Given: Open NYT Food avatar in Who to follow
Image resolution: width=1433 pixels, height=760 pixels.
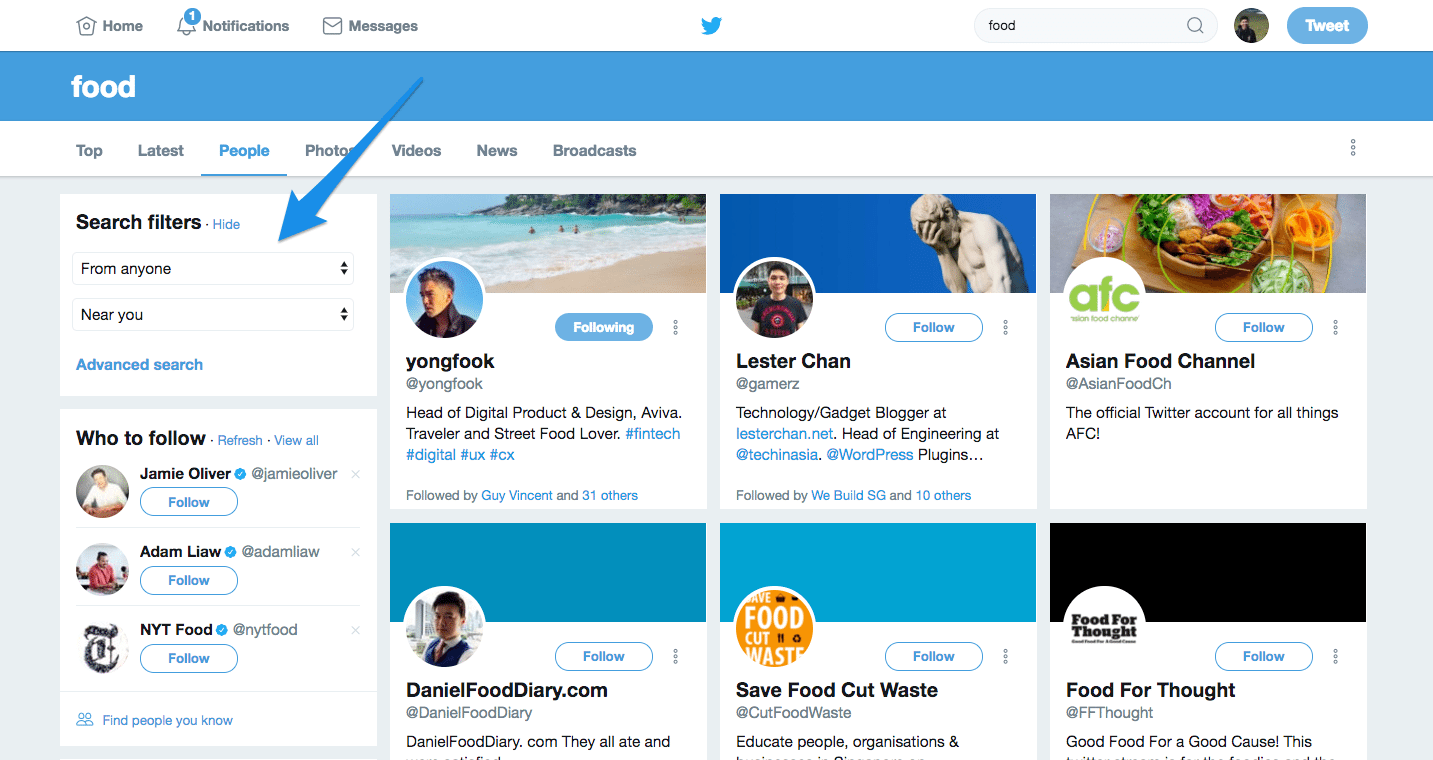Looking at the screenshot, I should pyautogui.click(x=103, y=647).
